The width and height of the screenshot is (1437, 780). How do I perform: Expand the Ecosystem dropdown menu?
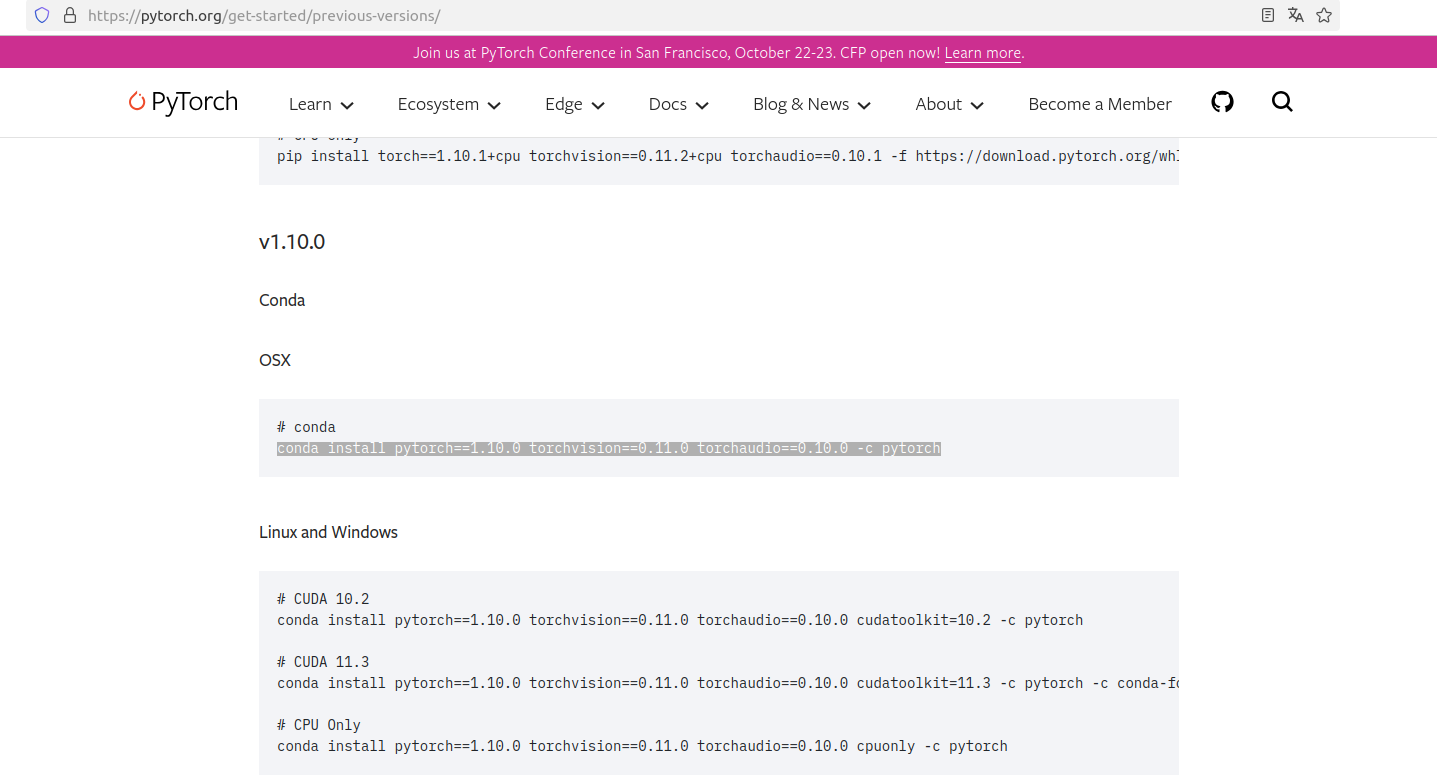449,104
